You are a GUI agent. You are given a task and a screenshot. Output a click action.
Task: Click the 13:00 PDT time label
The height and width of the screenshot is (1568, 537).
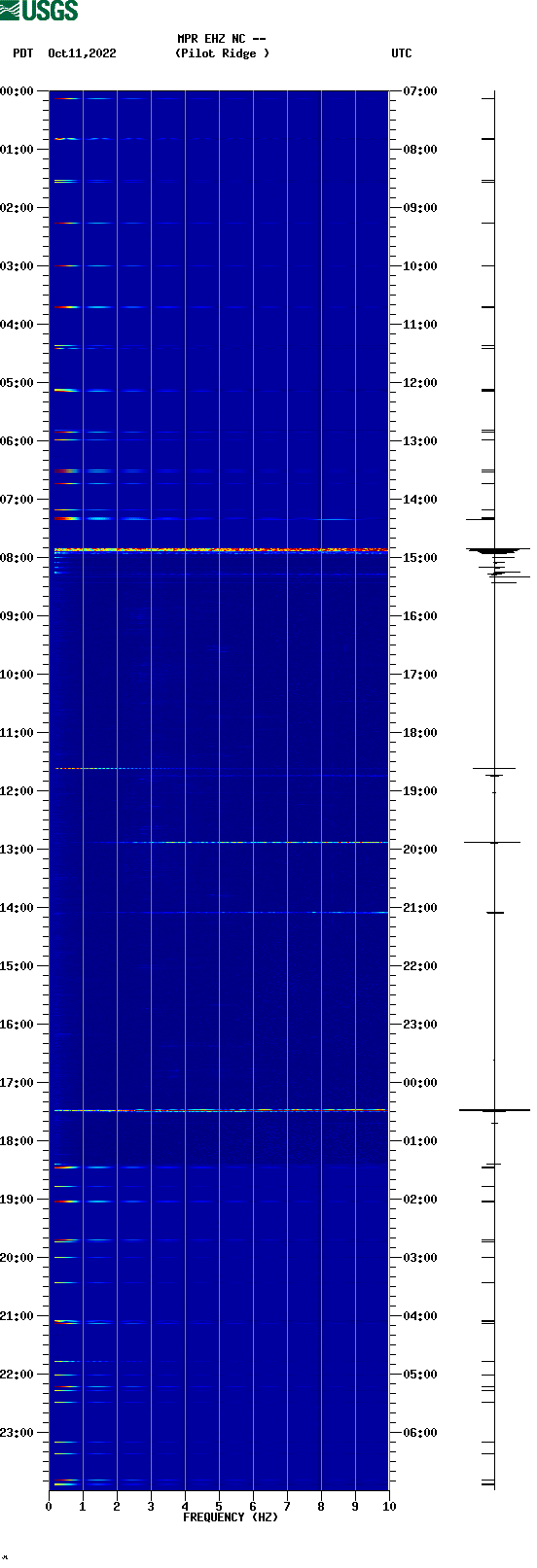click(x=17, y=850)
